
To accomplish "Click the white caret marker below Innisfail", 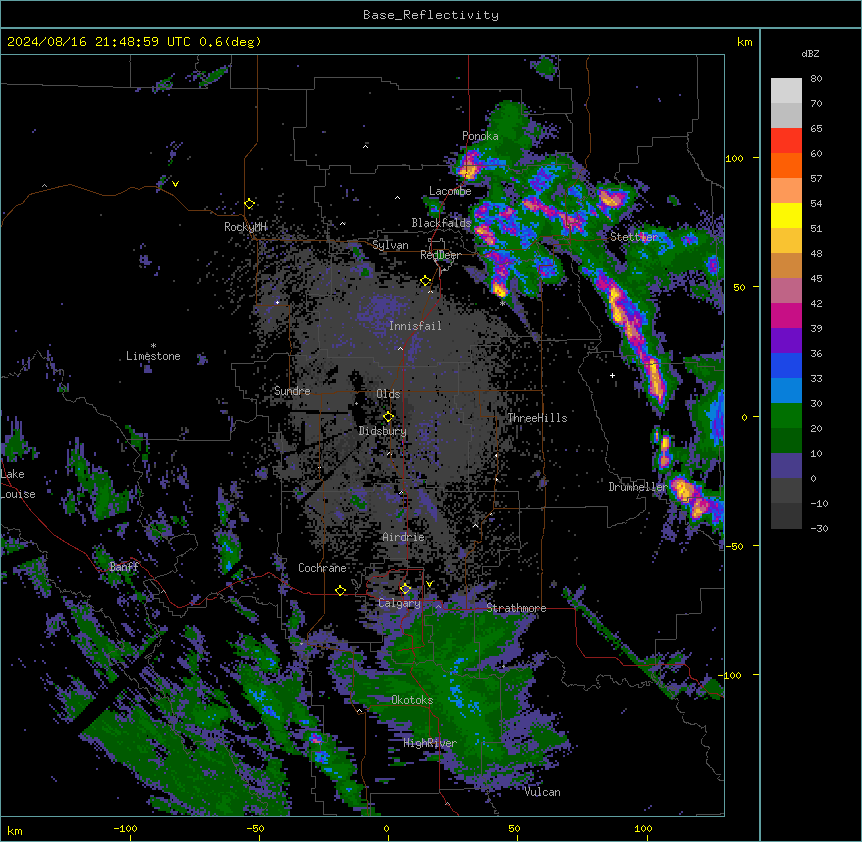I will tap(400, 348).
